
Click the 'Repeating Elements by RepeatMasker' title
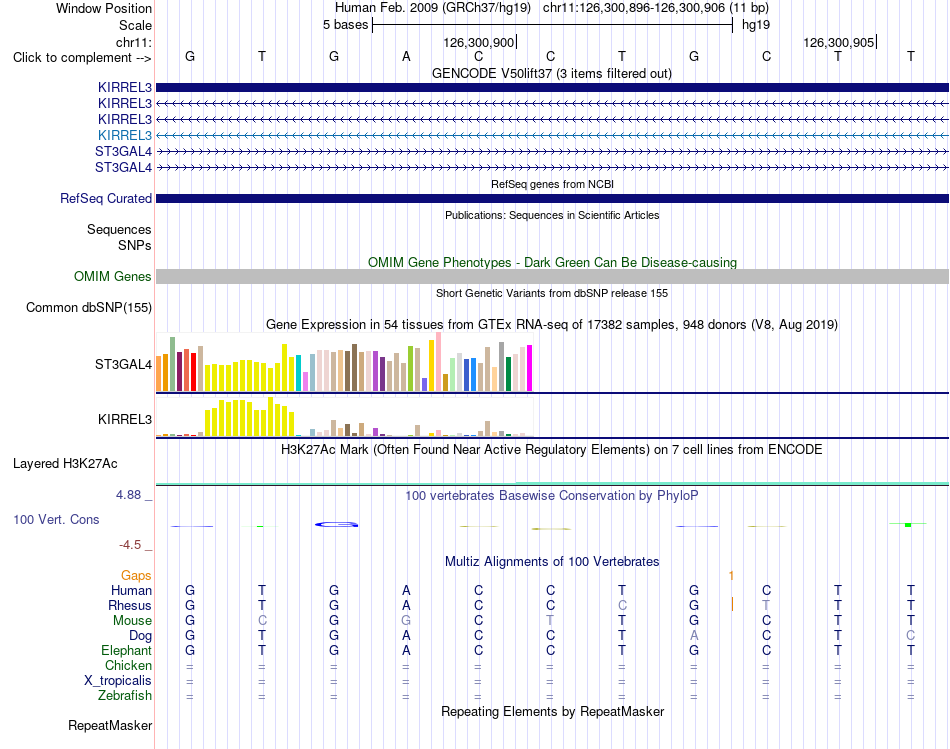click(552, 711)
